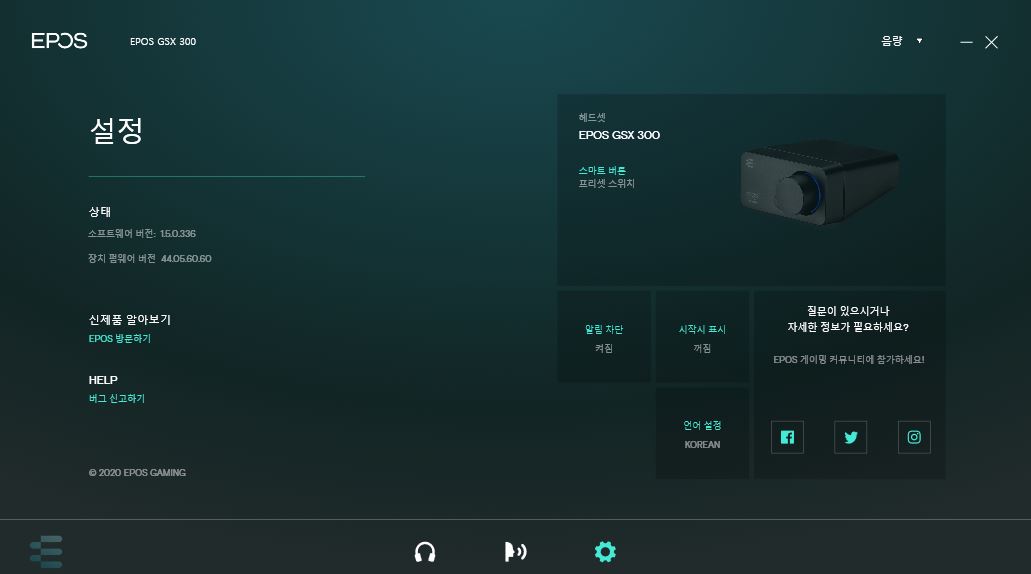Image resolution: width=1031 pixels, height=574 pixels.
Task: Open the EPOS Facebook page
Action: (x=787, y=437)
